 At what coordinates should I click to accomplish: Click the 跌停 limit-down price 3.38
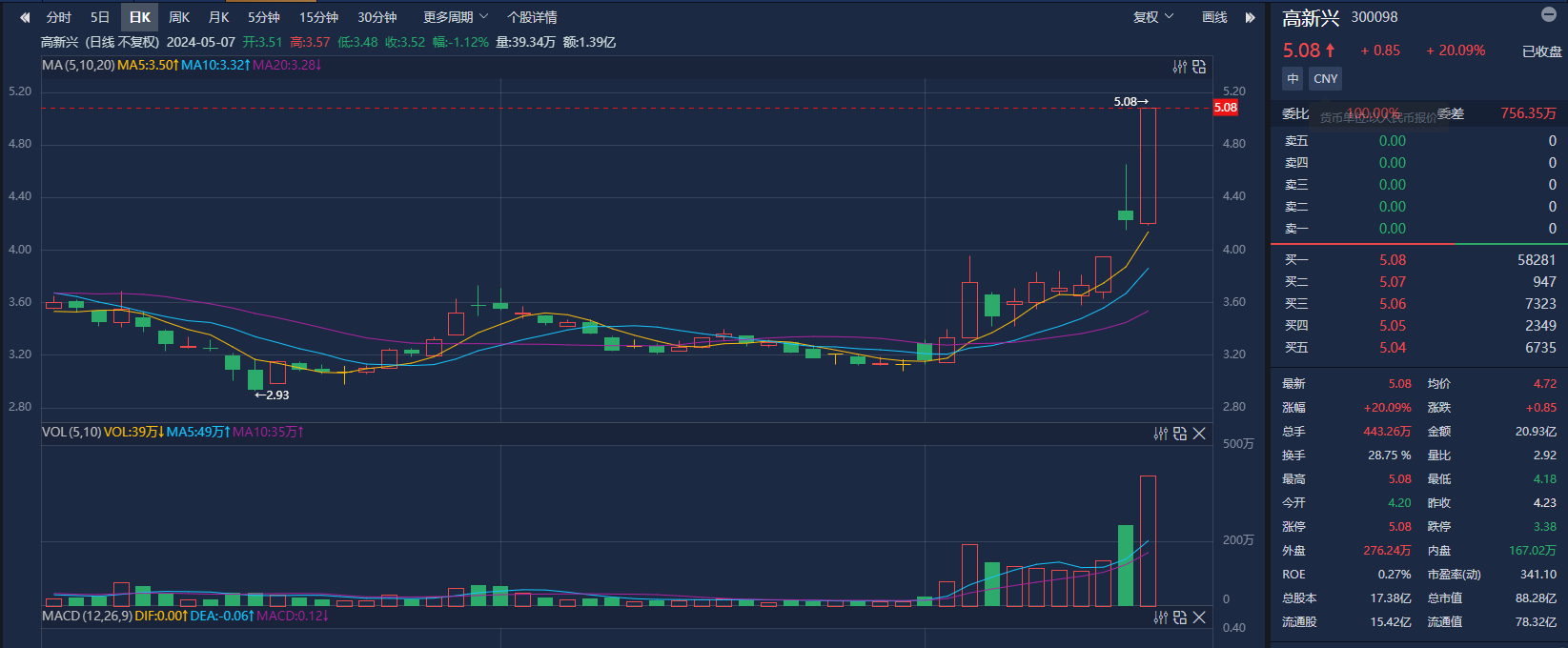pos(1545,527)
